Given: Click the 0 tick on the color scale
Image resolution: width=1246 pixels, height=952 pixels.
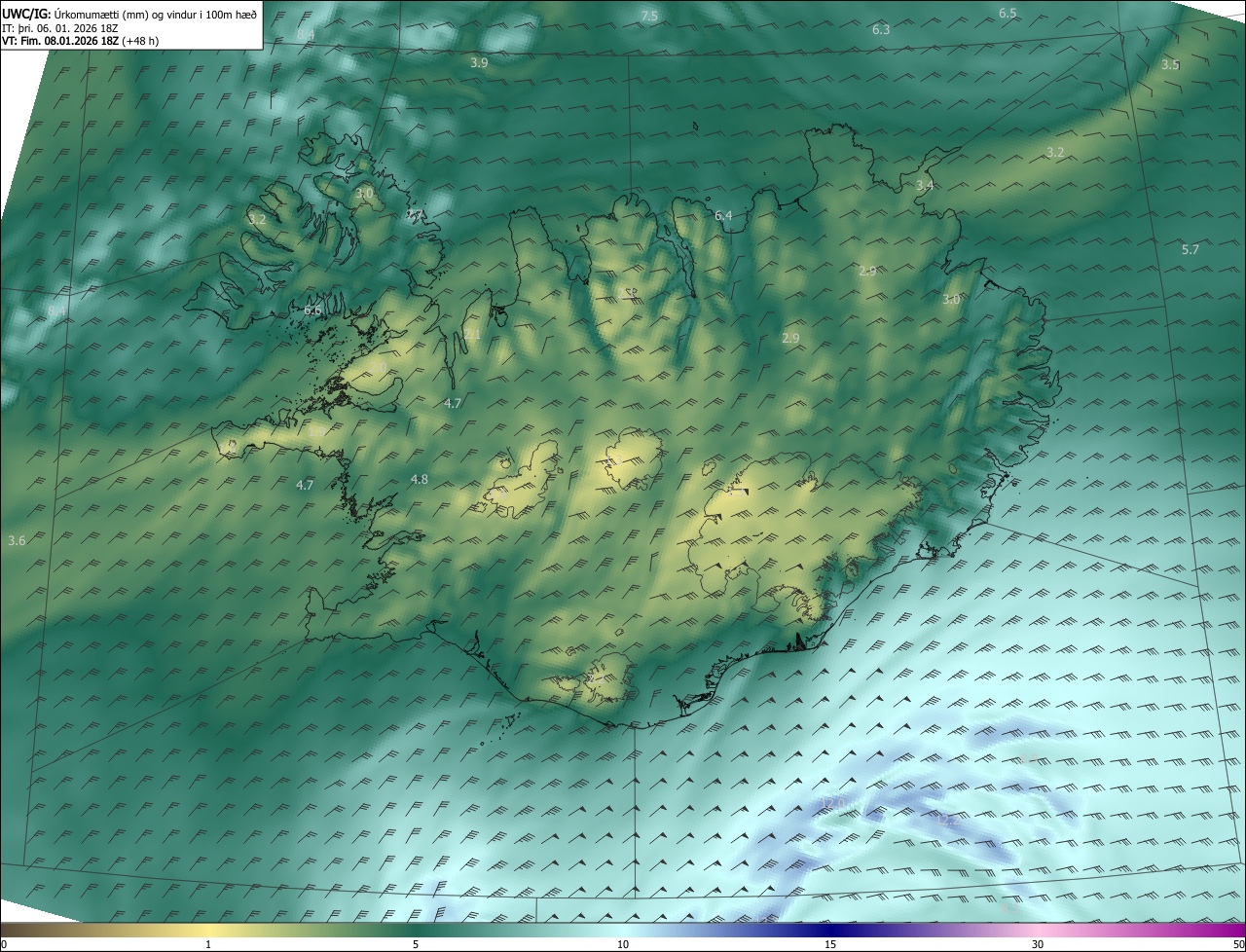Looking at the screenshot, I should click(x=4, y=944).
